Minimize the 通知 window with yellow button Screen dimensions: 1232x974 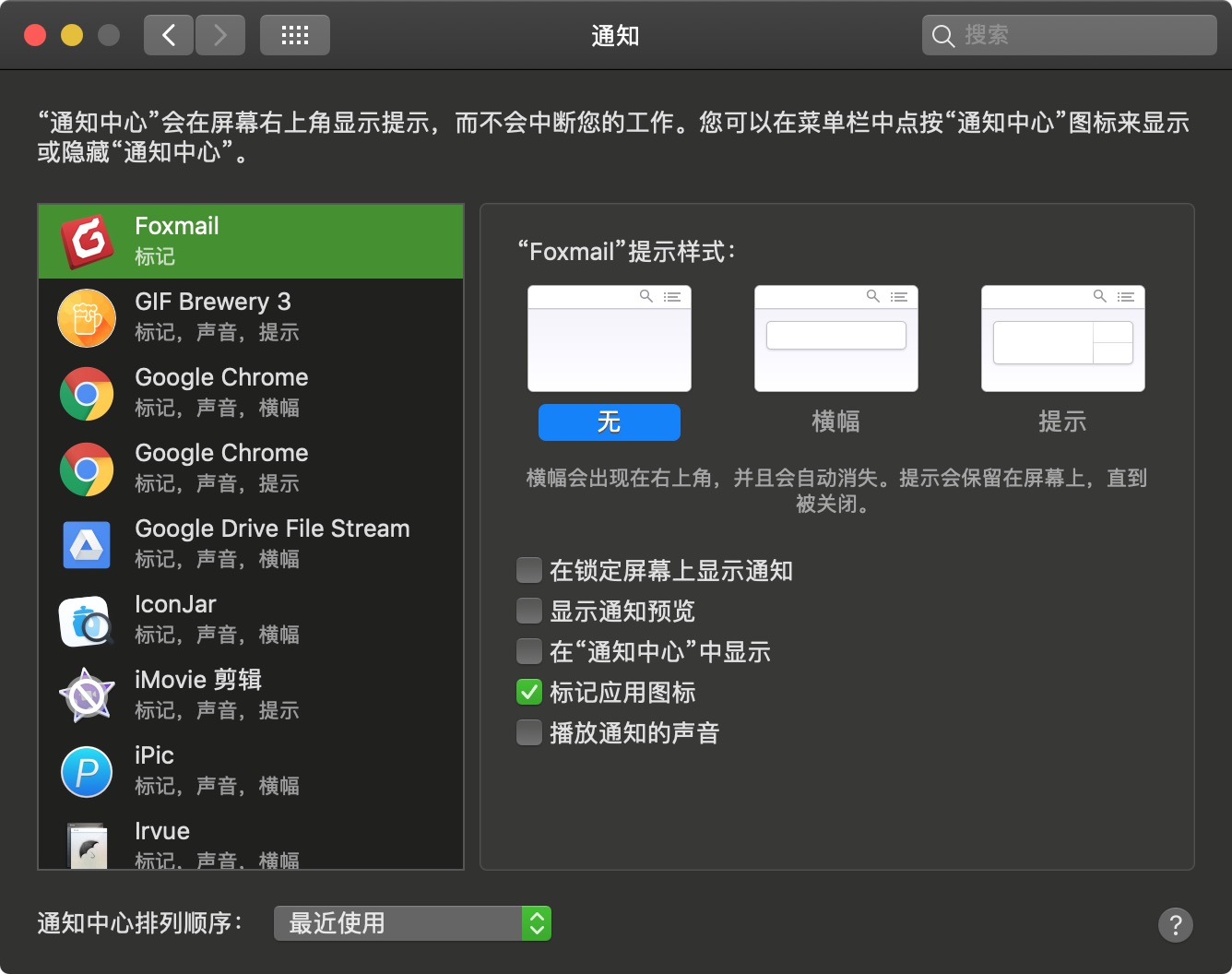[x=72, y=35]
